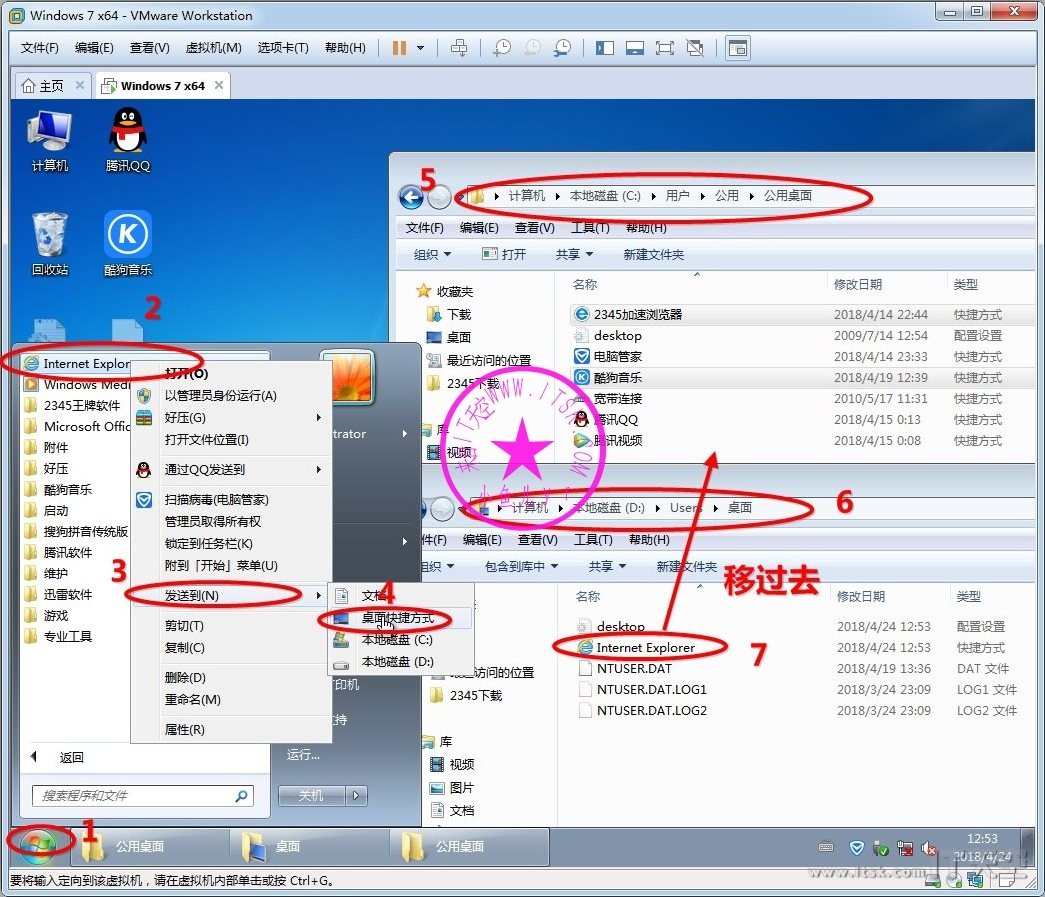Select the 电脑管家 shortcut in the file list

(617, 356)
